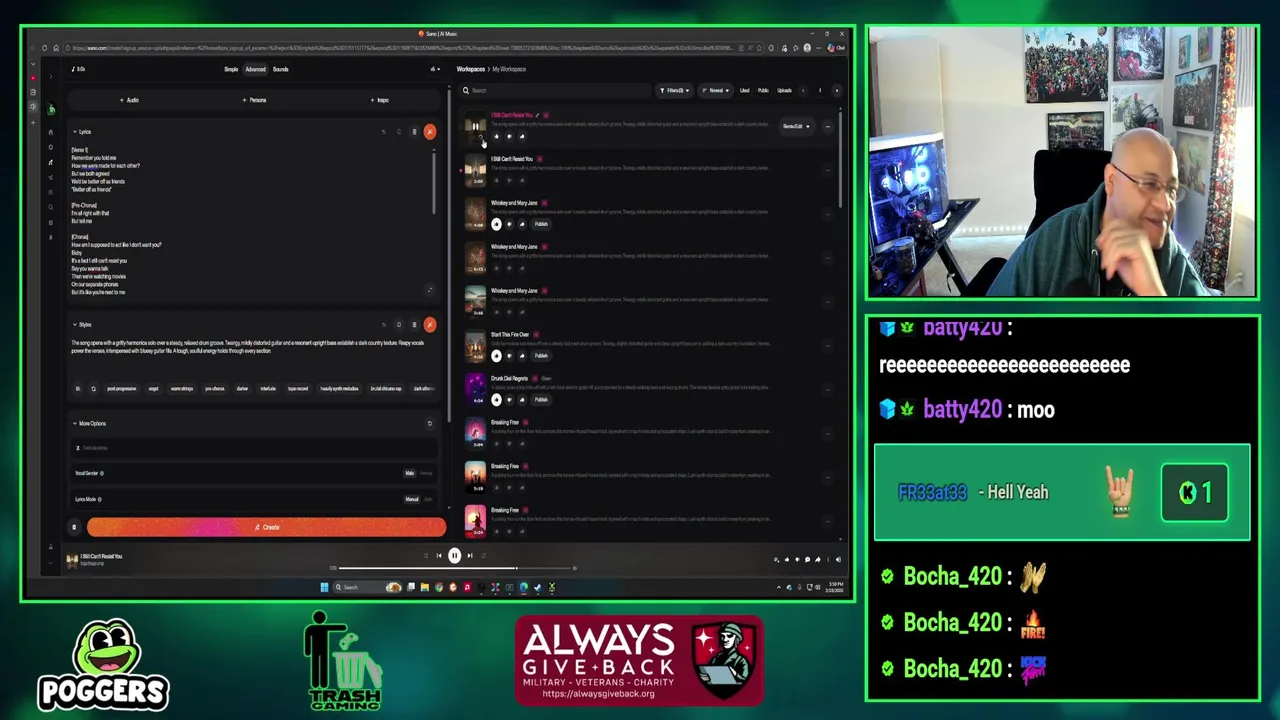
Task: Publish the 'Drunk Dial Regrets' song
Action: 541,399
